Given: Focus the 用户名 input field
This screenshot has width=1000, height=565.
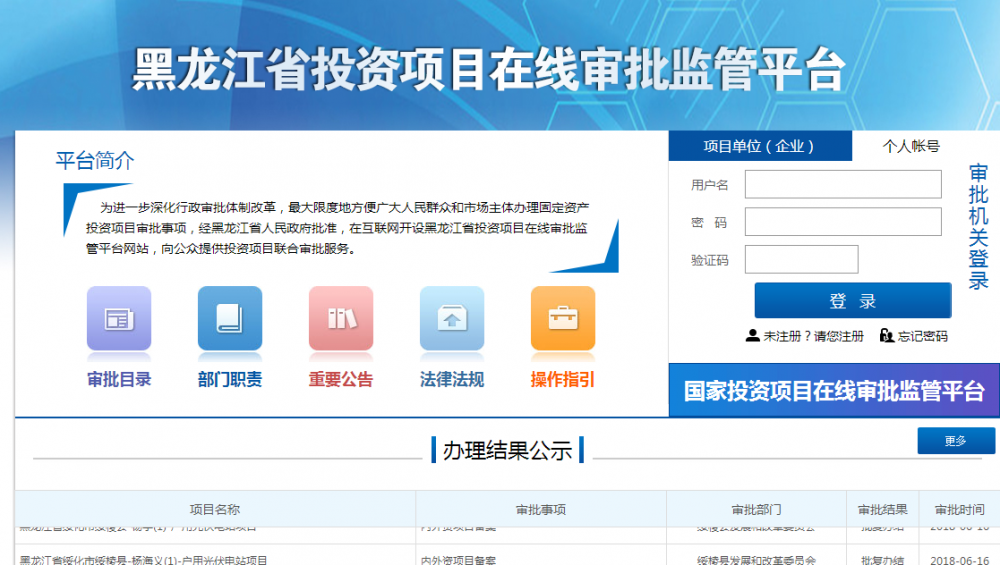Looking at the screenshot, I should coord(843,184).
